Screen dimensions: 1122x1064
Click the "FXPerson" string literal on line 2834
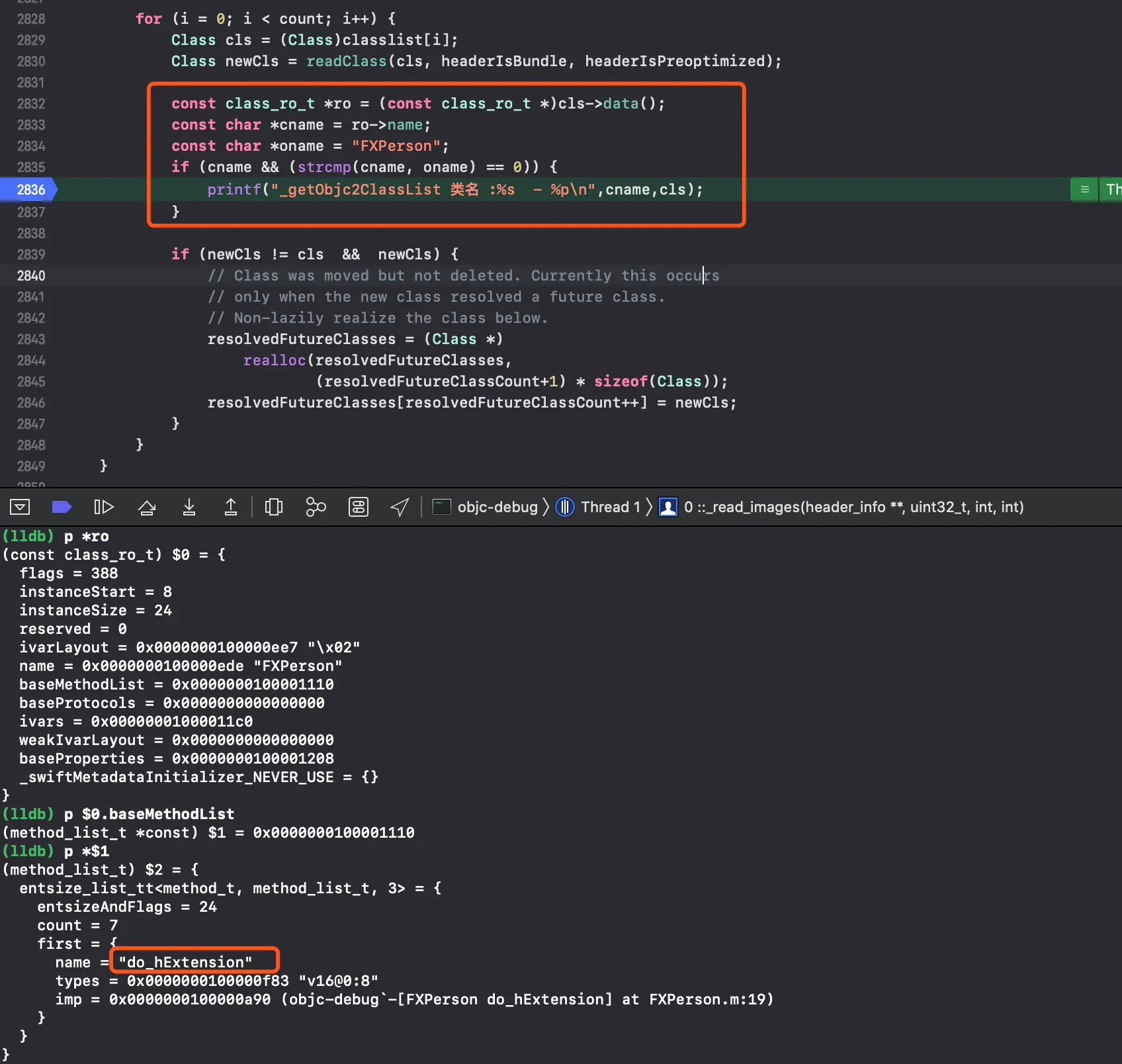click(x=396, y=146)
